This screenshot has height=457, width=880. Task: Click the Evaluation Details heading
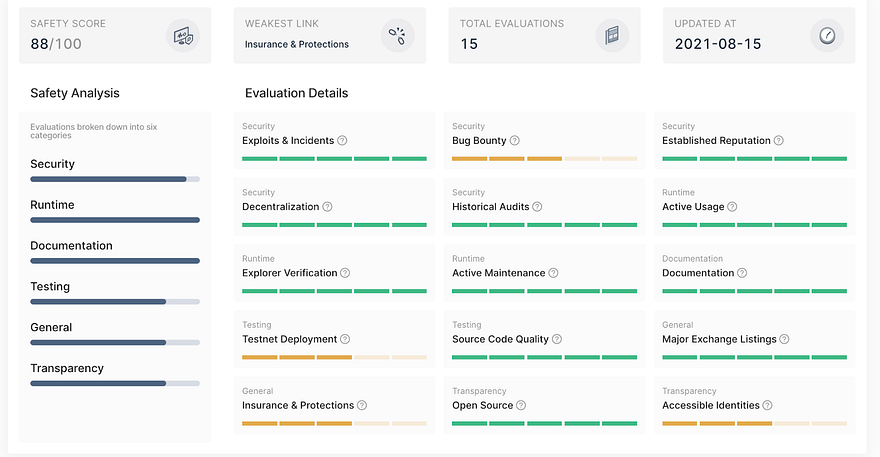coord(296,93)
